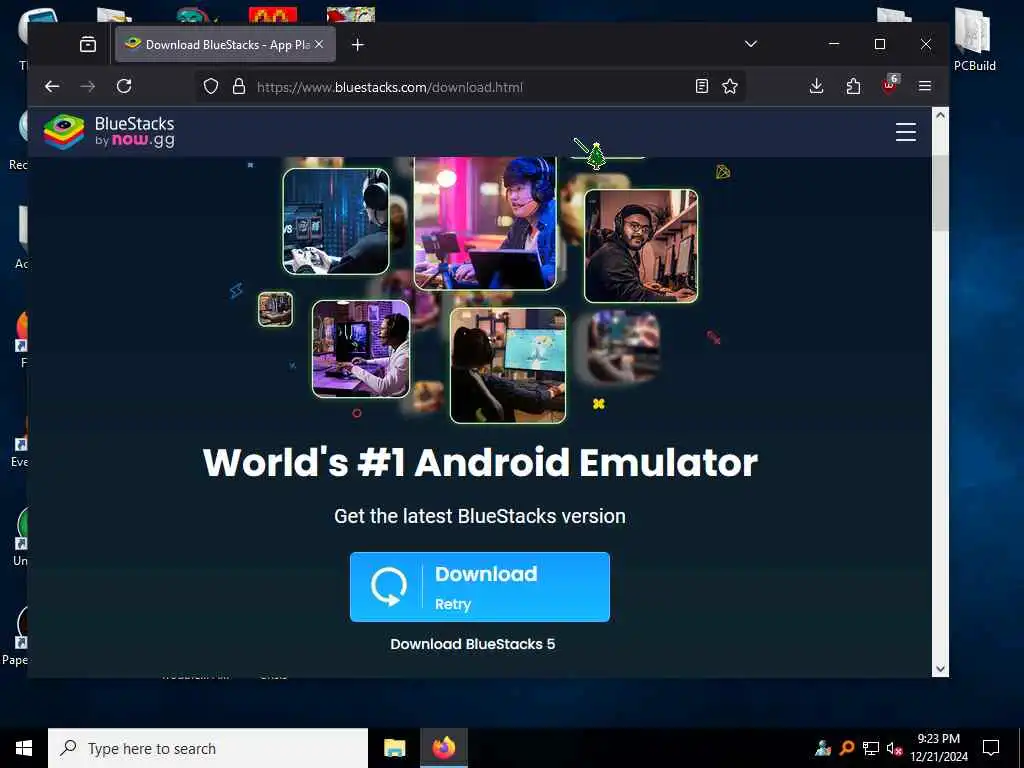Click the blue Download Retry button
The image size is (1024, 768).
[480, 586]
